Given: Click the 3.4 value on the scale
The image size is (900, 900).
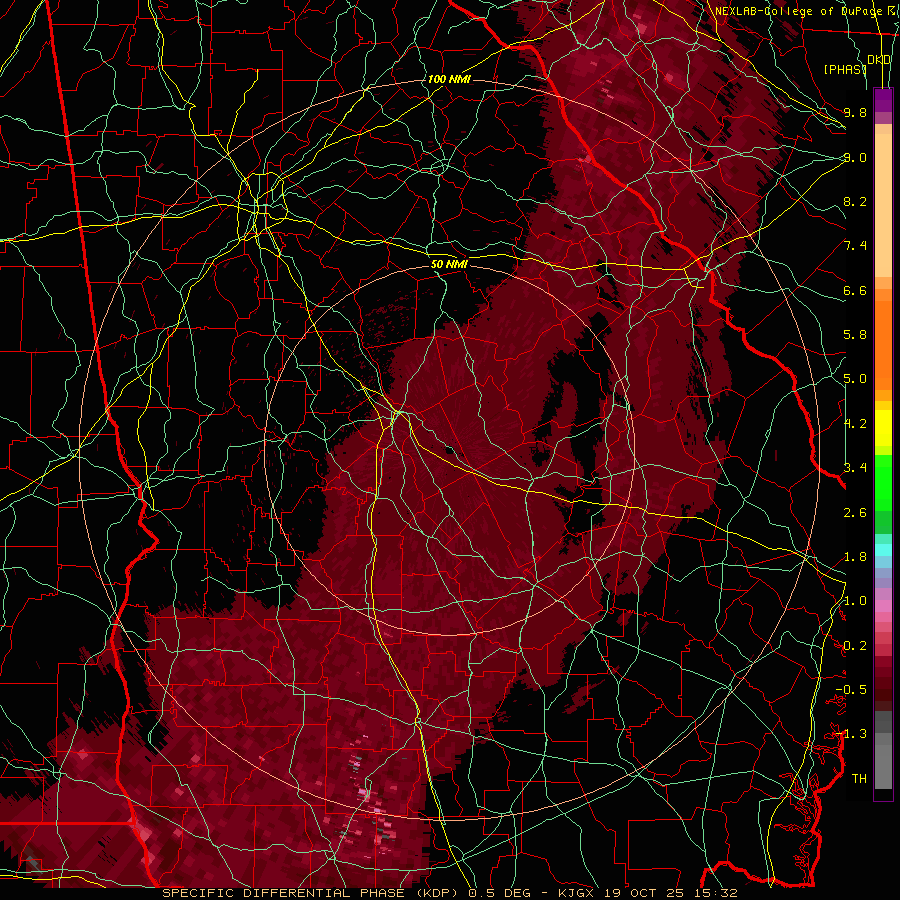Looking at the screenshot, I should pos(855,467).
